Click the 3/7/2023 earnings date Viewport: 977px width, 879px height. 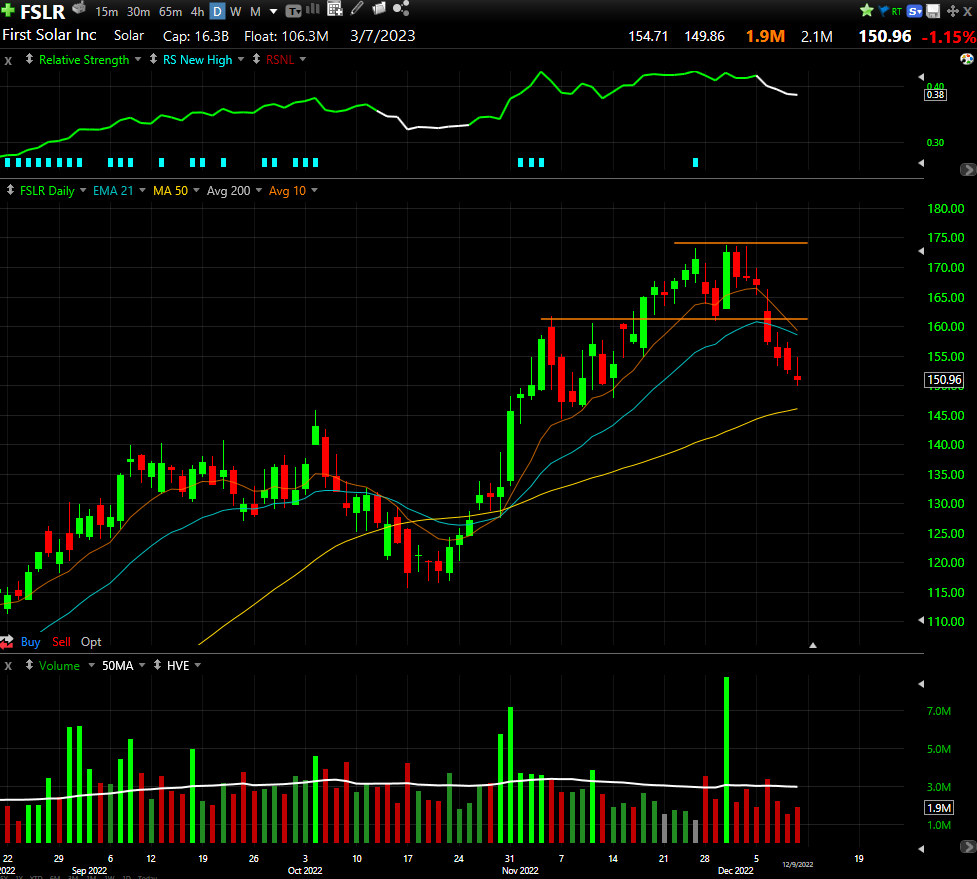coord(383,36)
